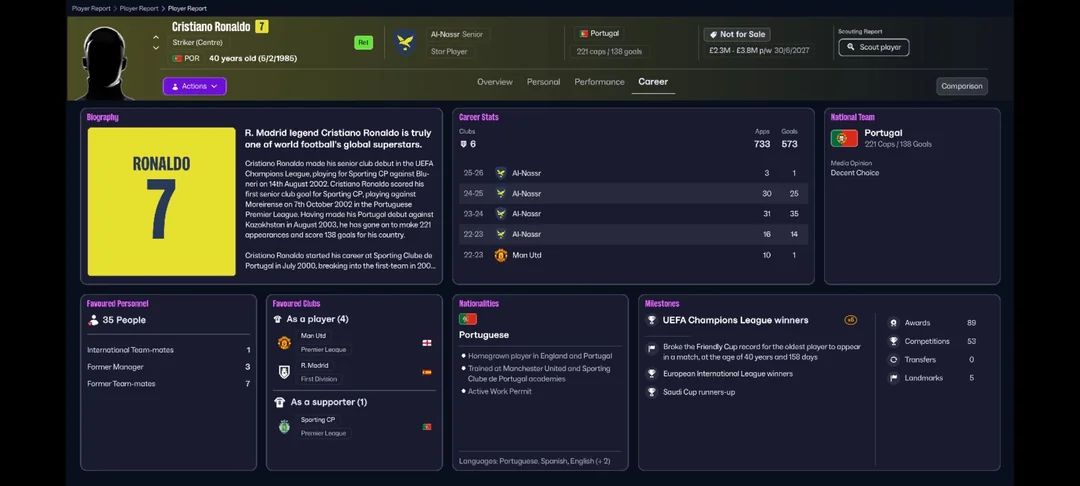The image size is (1080, 486).
Task: Click R. Madrid crest in Favoured Clubs
Action: coord(284,372)
